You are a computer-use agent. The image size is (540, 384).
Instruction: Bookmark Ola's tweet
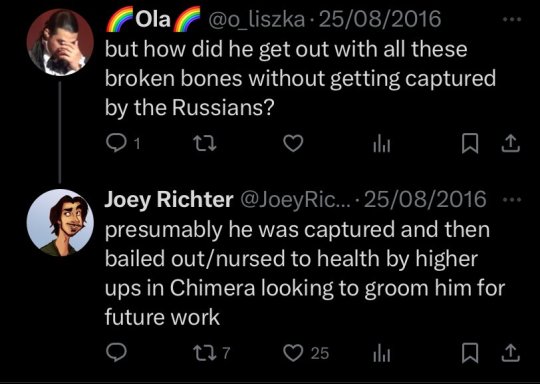pyautogui.click(x=470, y=143)
